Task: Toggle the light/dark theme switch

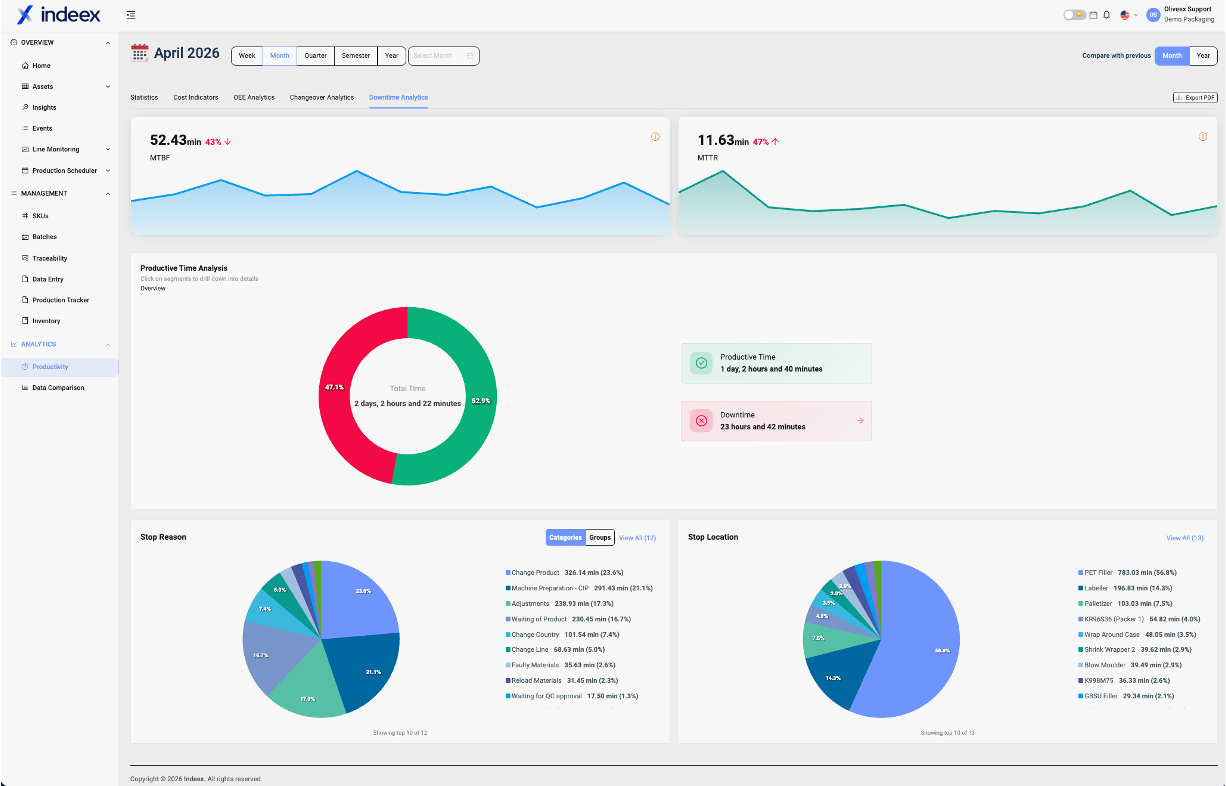Action: [x=1074, y=15]
